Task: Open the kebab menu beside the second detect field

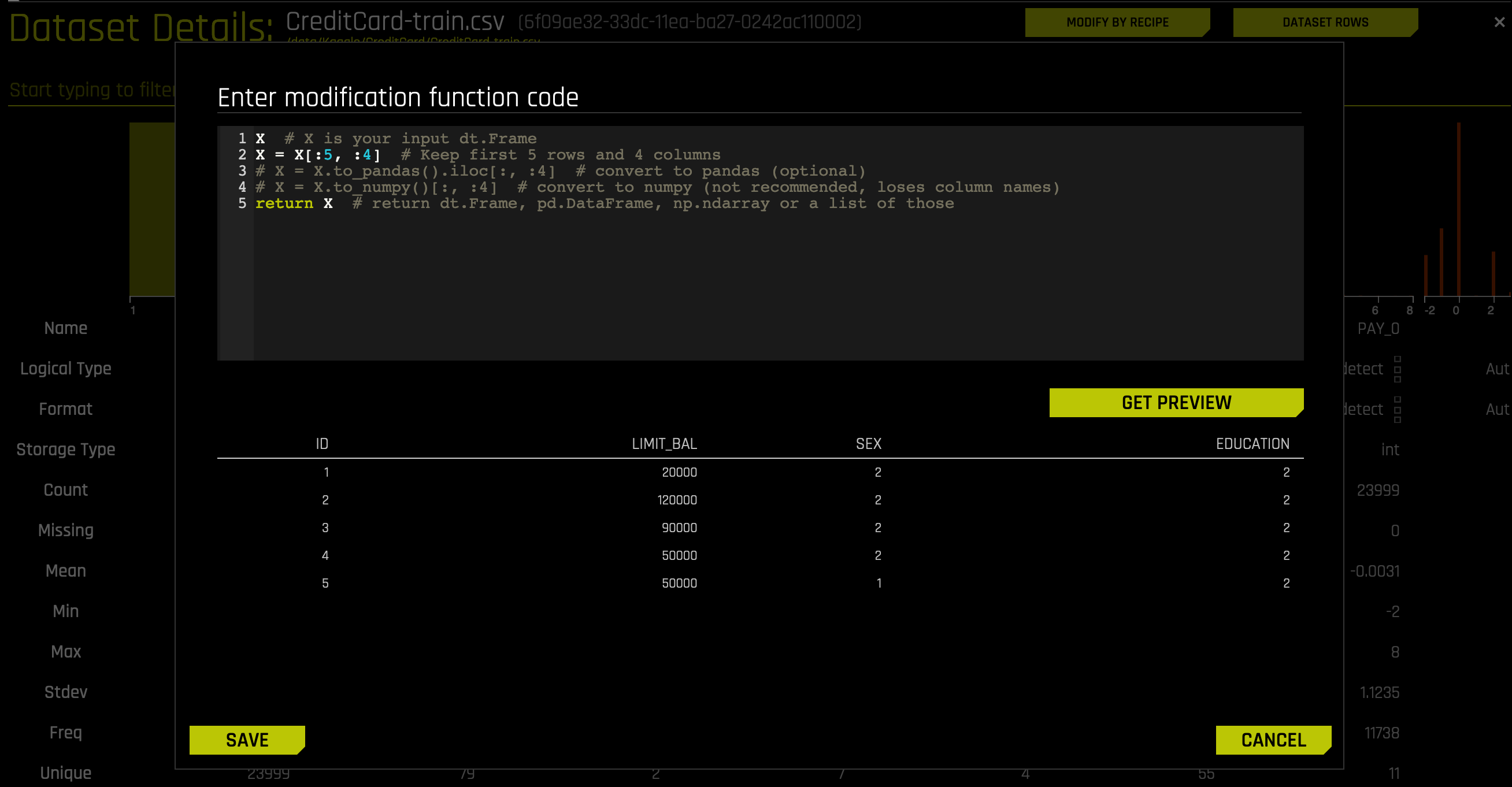Action: [x=1399, y=409]
